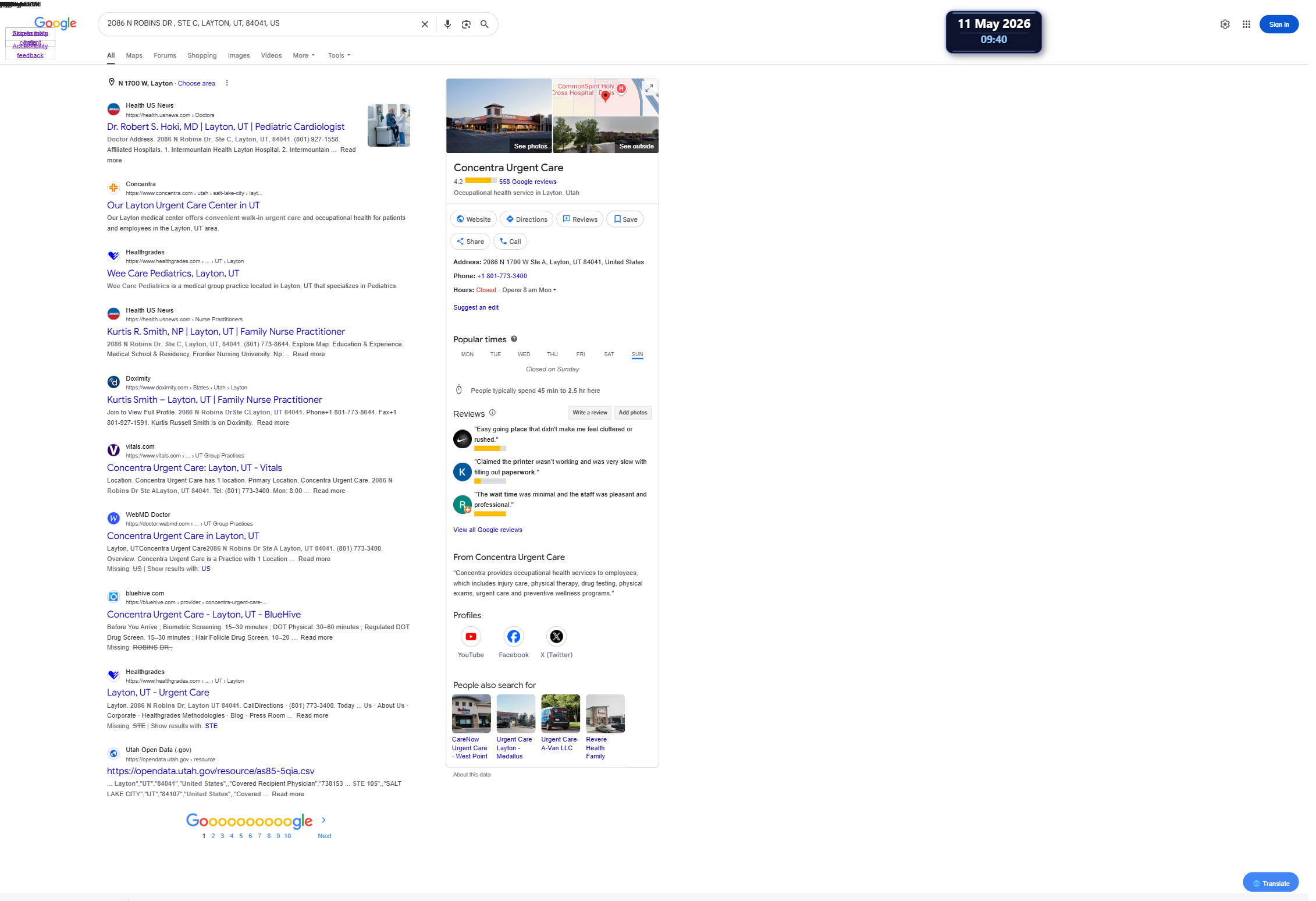Click the Google logo in the header
Viewport: 1316px width, 901px height.
point(55,23)
